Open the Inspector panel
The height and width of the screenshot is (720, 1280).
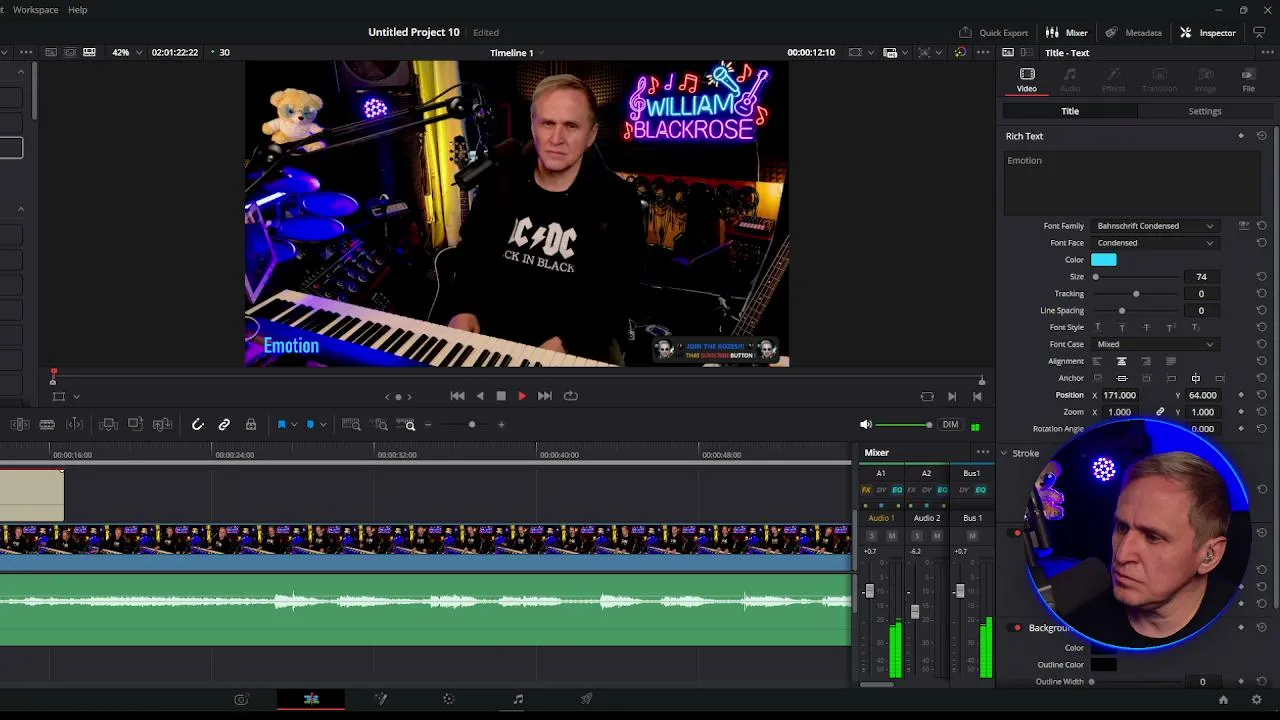pos(1208,33)
